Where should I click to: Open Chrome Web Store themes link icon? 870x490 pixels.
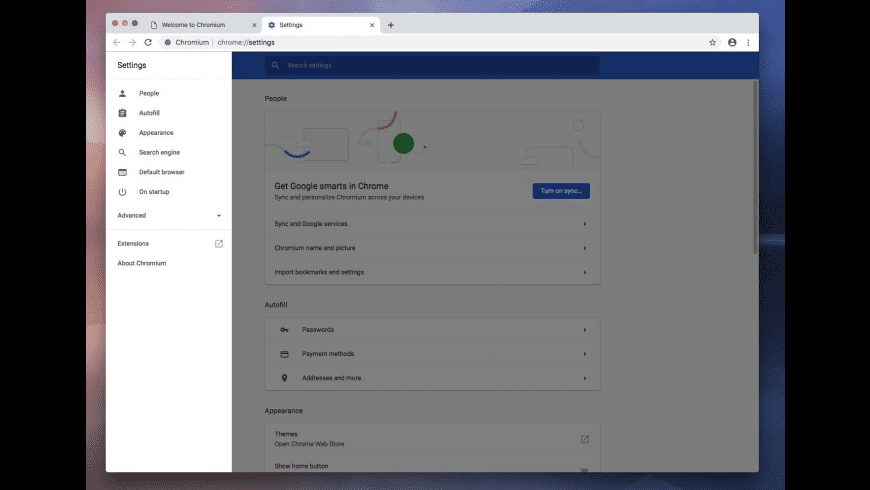tap(585, 439)
